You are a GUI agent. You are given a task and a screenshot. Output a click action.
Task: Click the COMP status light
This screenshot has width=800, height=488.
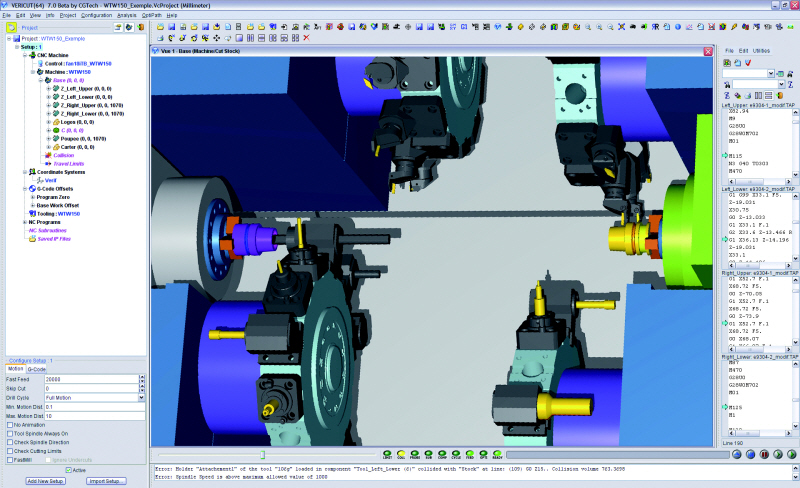(442, 454)
